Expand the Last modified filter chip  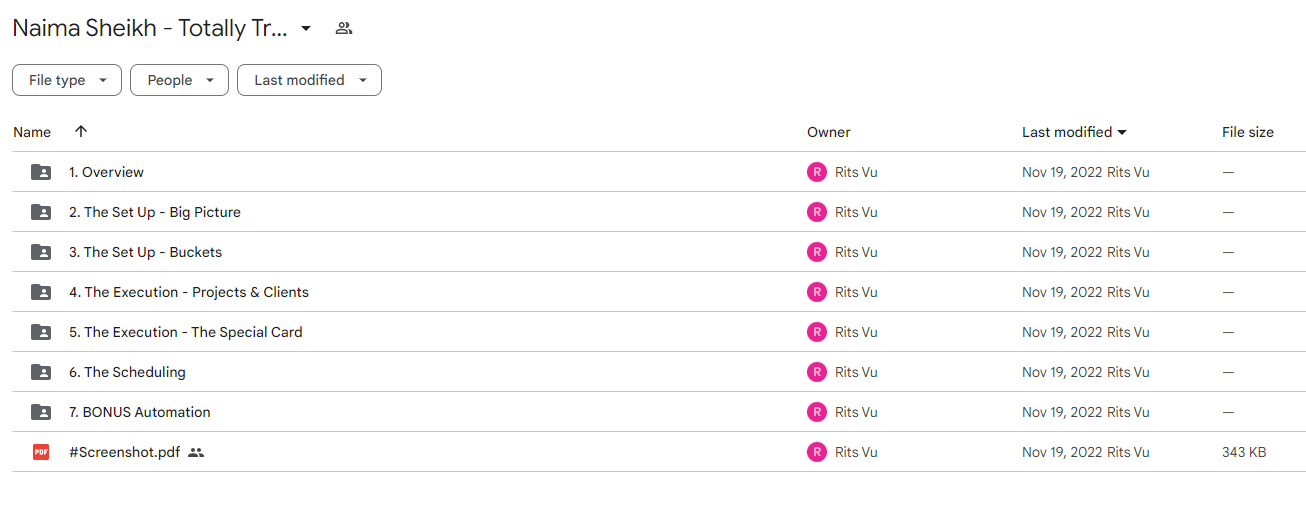(x=309, y=80)
